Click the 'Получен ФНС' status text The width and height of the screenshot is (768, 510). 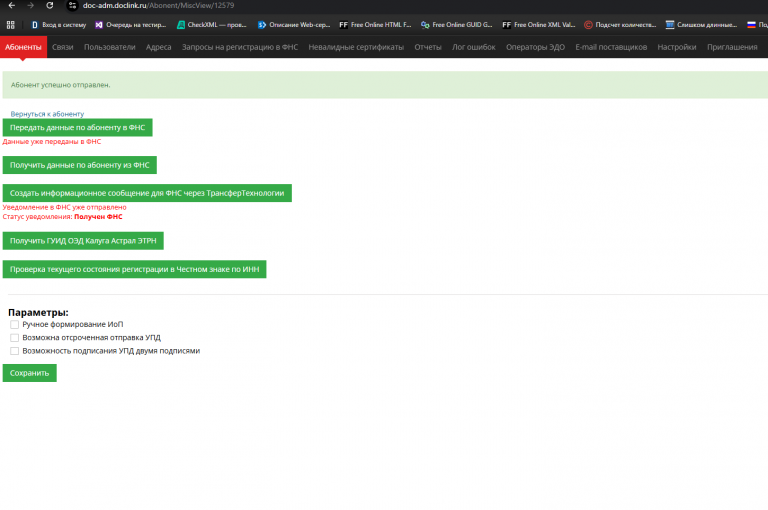coord(98,217)
